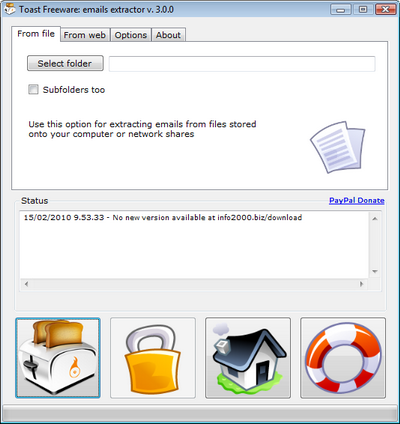Click the bottom progress bar
400x424 pixels.
tap(200, 414)
